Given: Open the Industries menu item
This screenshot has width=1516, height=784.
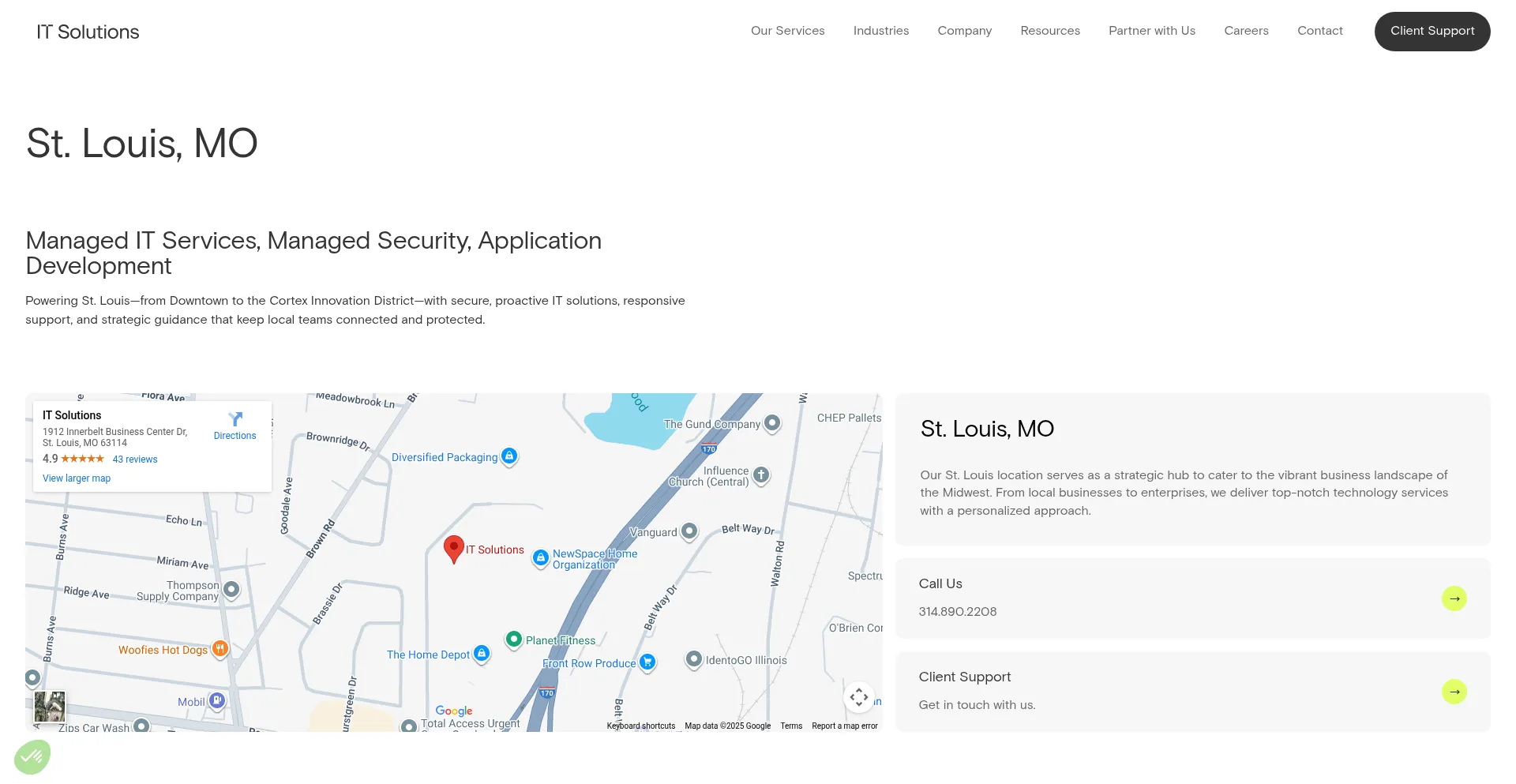Looking at the screenshot, I should coord(881,31).
